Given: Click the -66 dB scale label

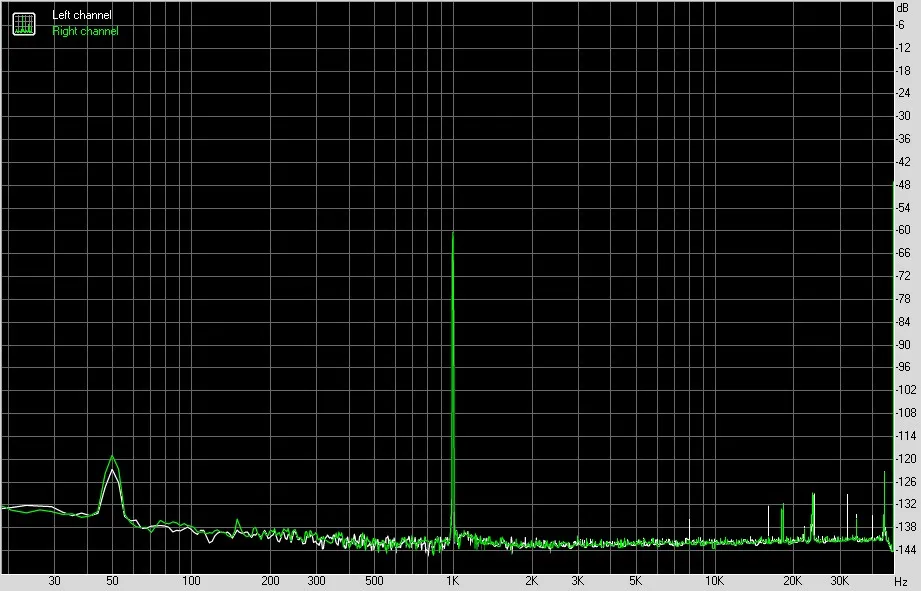Looking at the screenshot, I should point(903,253).
